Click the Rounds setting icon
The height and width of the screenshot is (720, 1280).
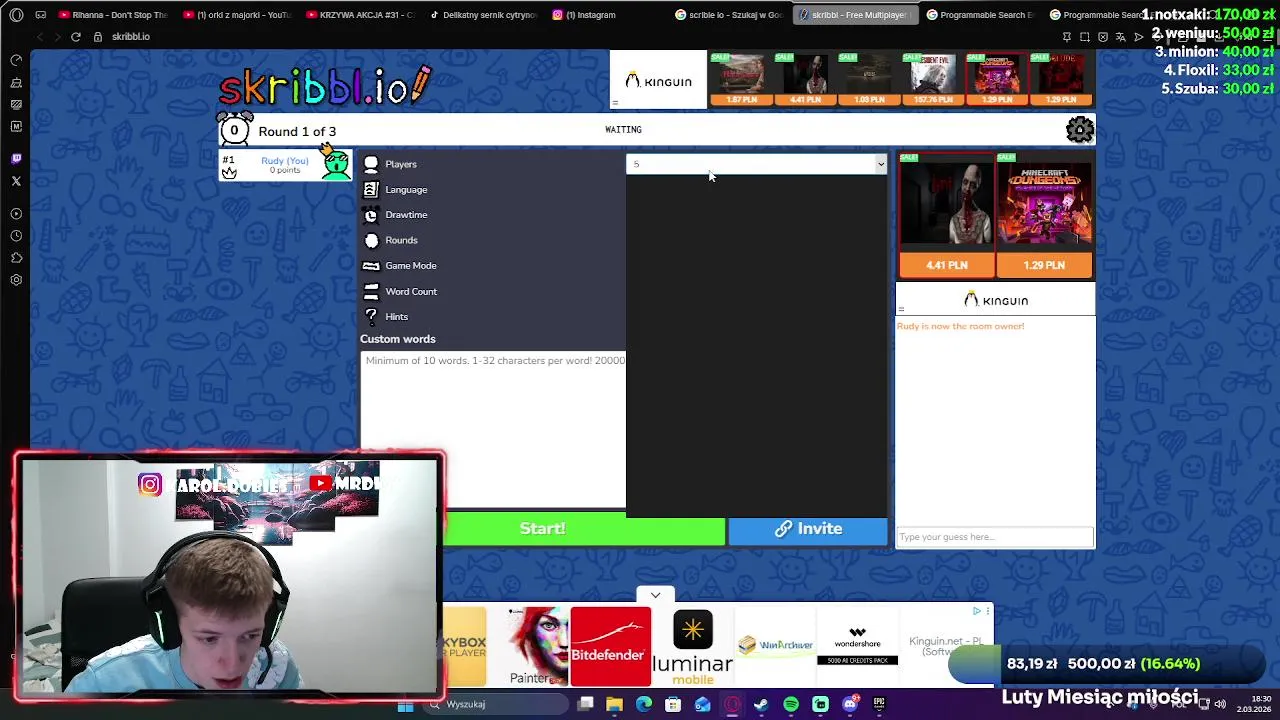tap(371, 240)
